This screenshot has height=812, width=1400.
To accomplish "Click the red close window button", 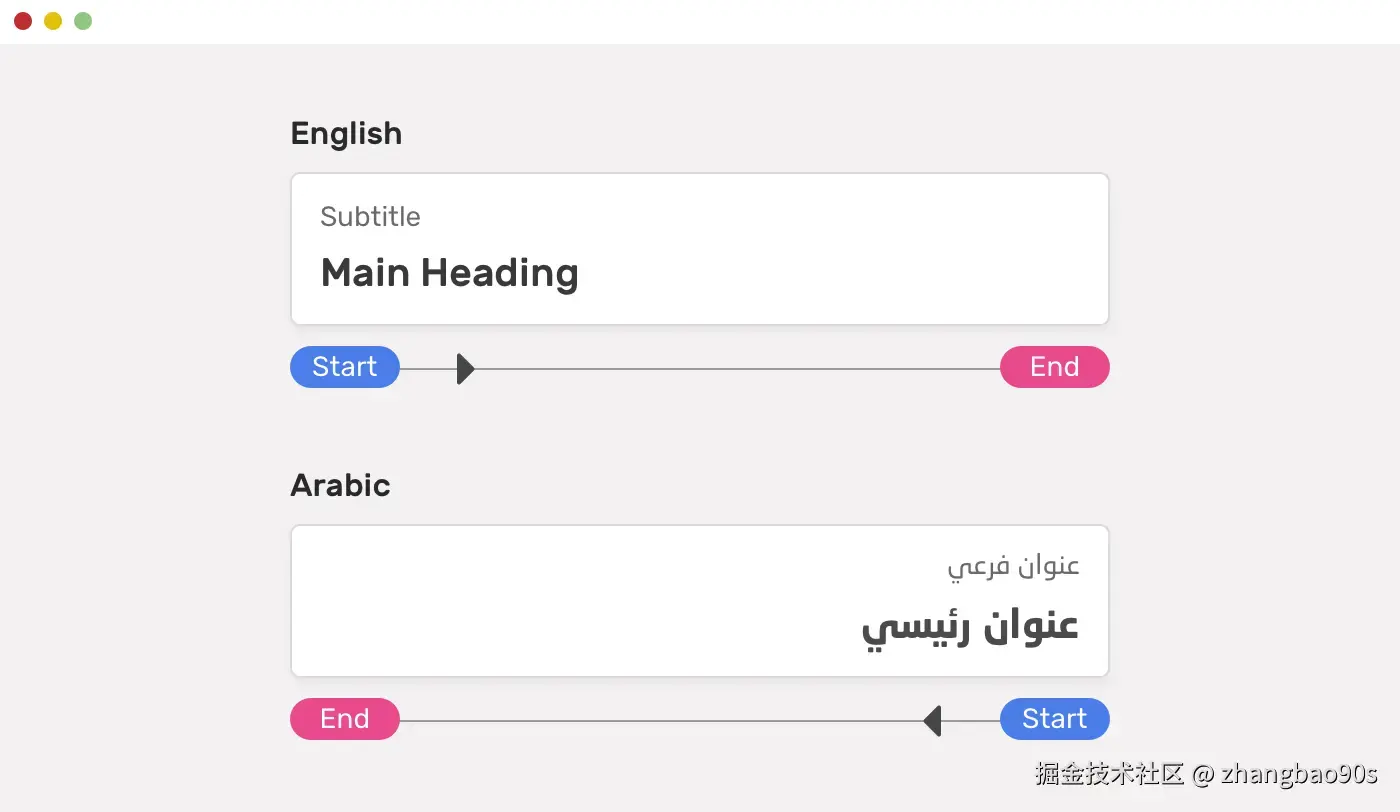I will coord(23,21).
